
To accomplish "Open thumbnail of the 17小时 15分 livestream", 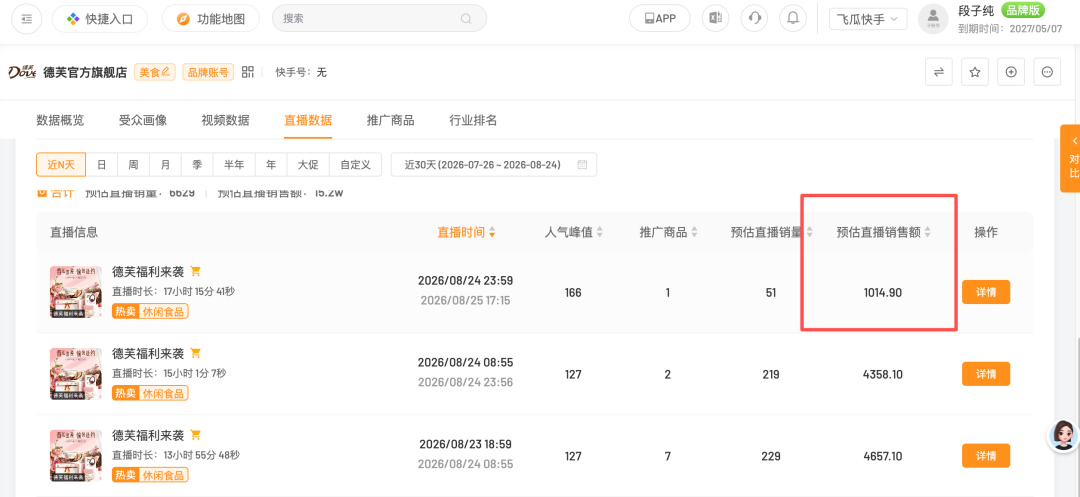I will click(x=76, y=292).
